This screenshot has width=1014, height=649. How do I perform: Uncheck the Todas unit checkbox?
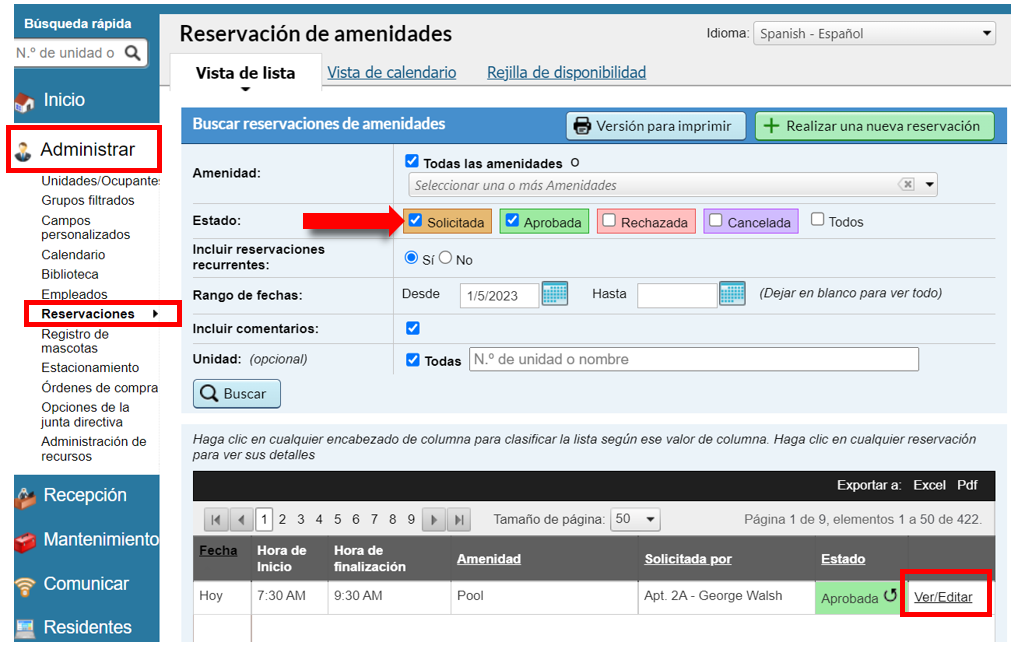413,359
